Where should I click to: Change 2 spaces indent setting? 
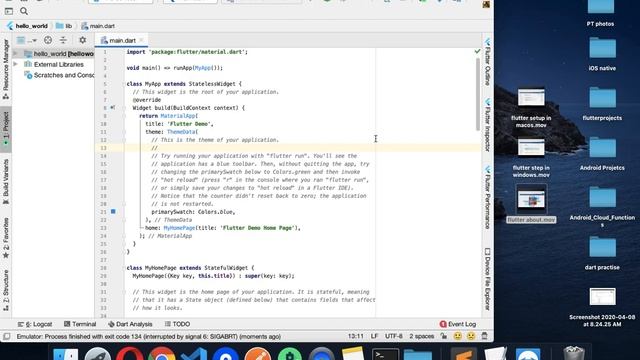(x=422, y=336)
